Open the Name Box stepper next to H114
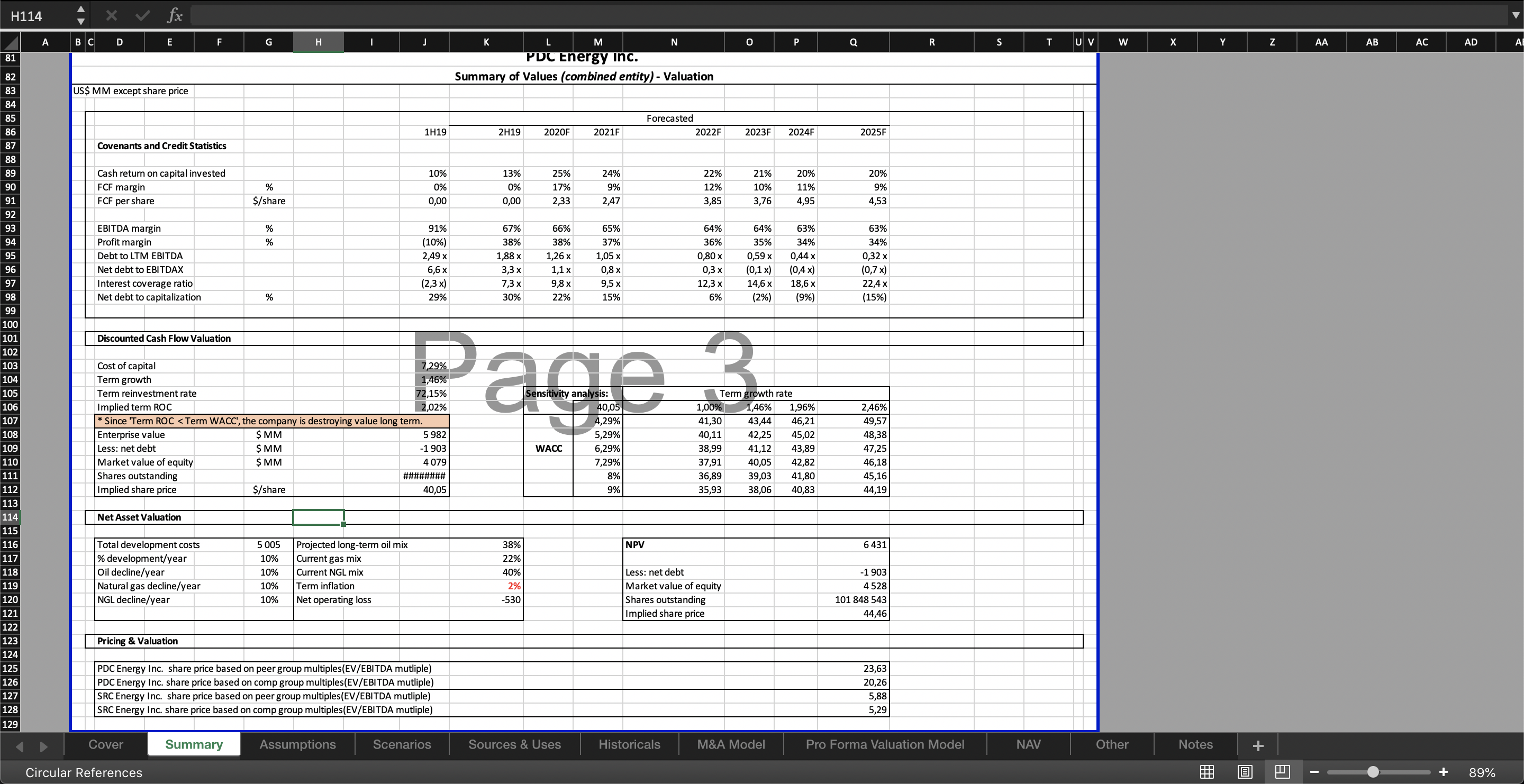 (81, 15)
